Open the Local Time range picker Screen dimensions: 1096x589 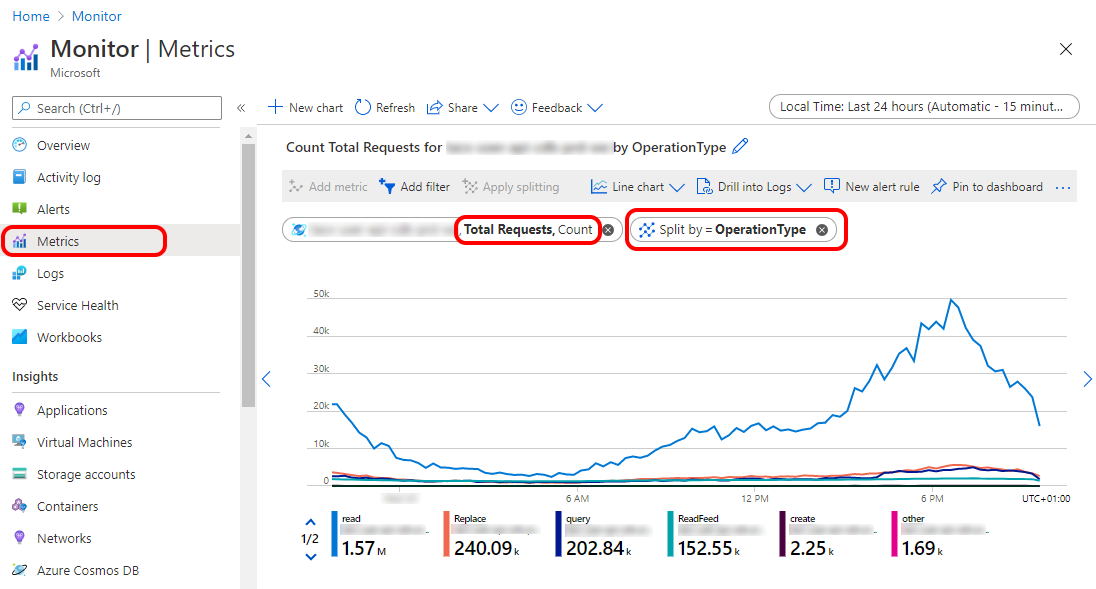924,107
